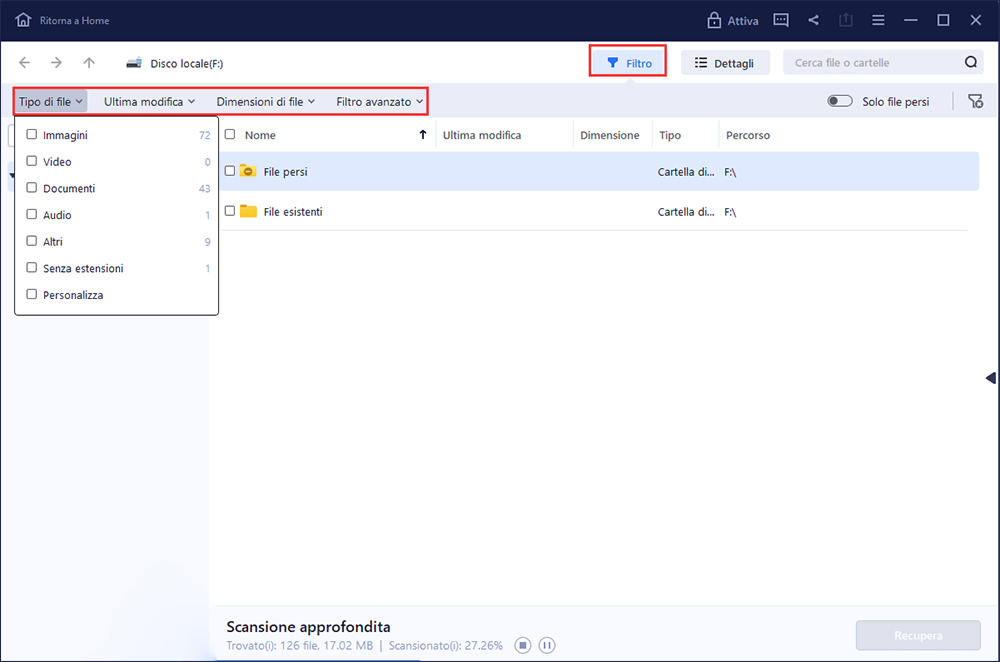Click the Ritorna a Home house icon

point(23,20)
